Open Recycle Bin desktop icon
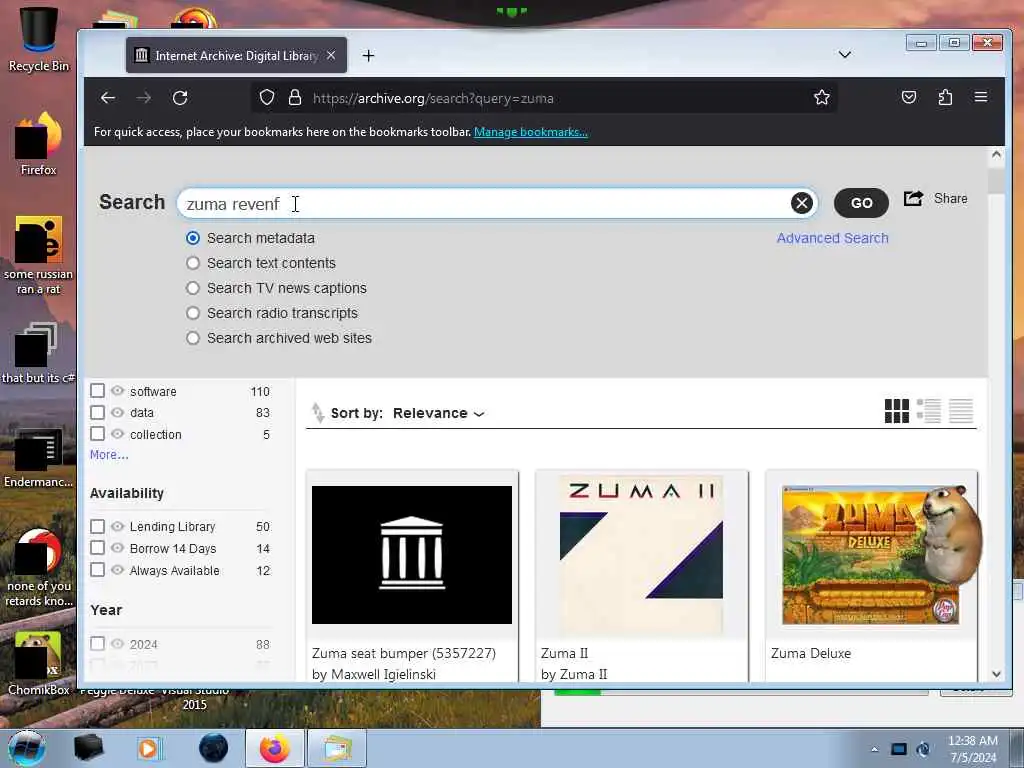 (x=39, y=39)
